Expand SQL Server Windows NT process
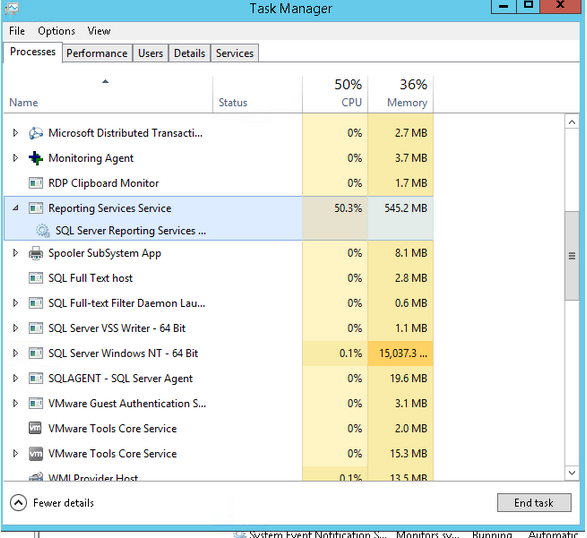Screen dimensions: 587x538 click(x=15, y=353)
